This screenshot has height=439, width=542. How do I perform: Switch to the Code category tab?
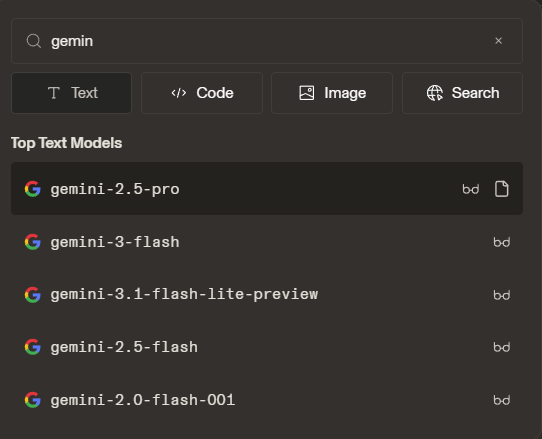tap(202, 93)
